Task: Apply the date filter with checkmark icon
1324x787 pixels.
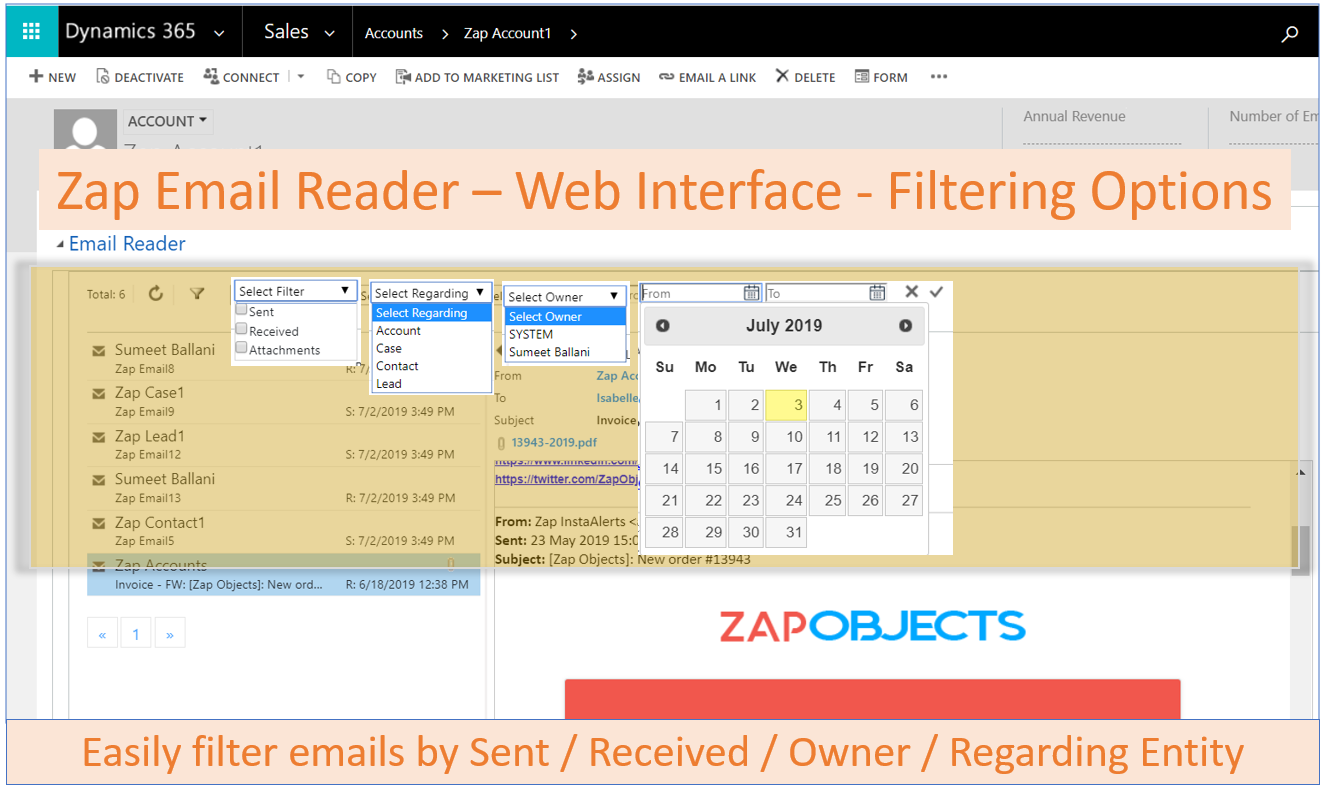Action: coord(936,292)
